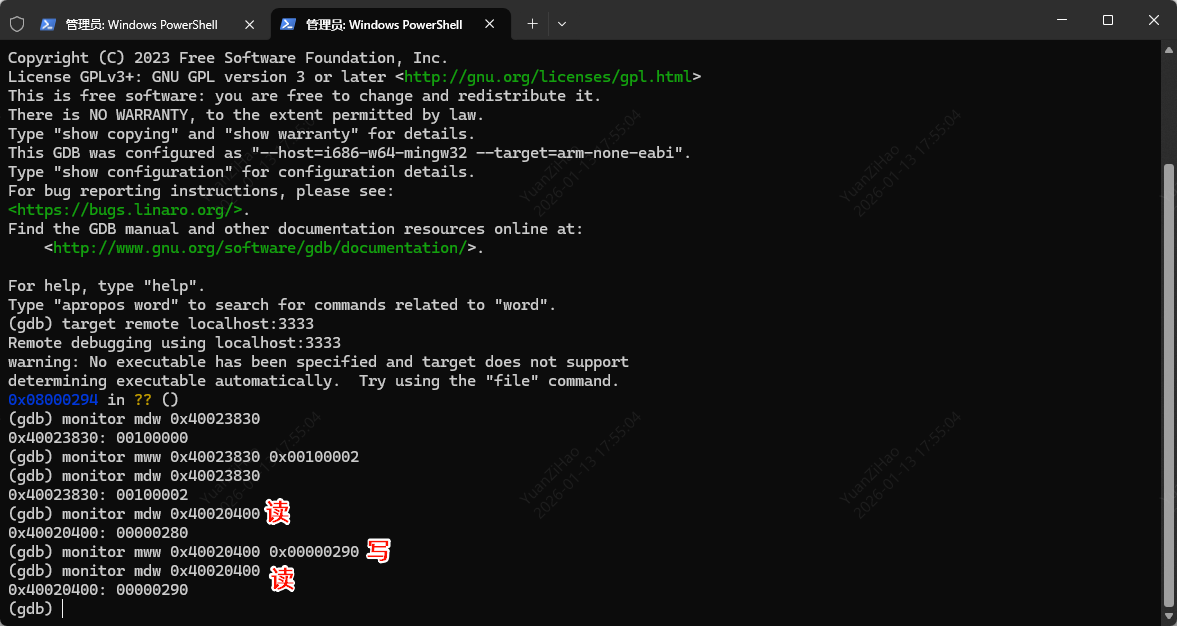The height and width of the screenshot is (626, 1177).
Task: Maximize the terminal window
Action: (x=1107, y=21)
